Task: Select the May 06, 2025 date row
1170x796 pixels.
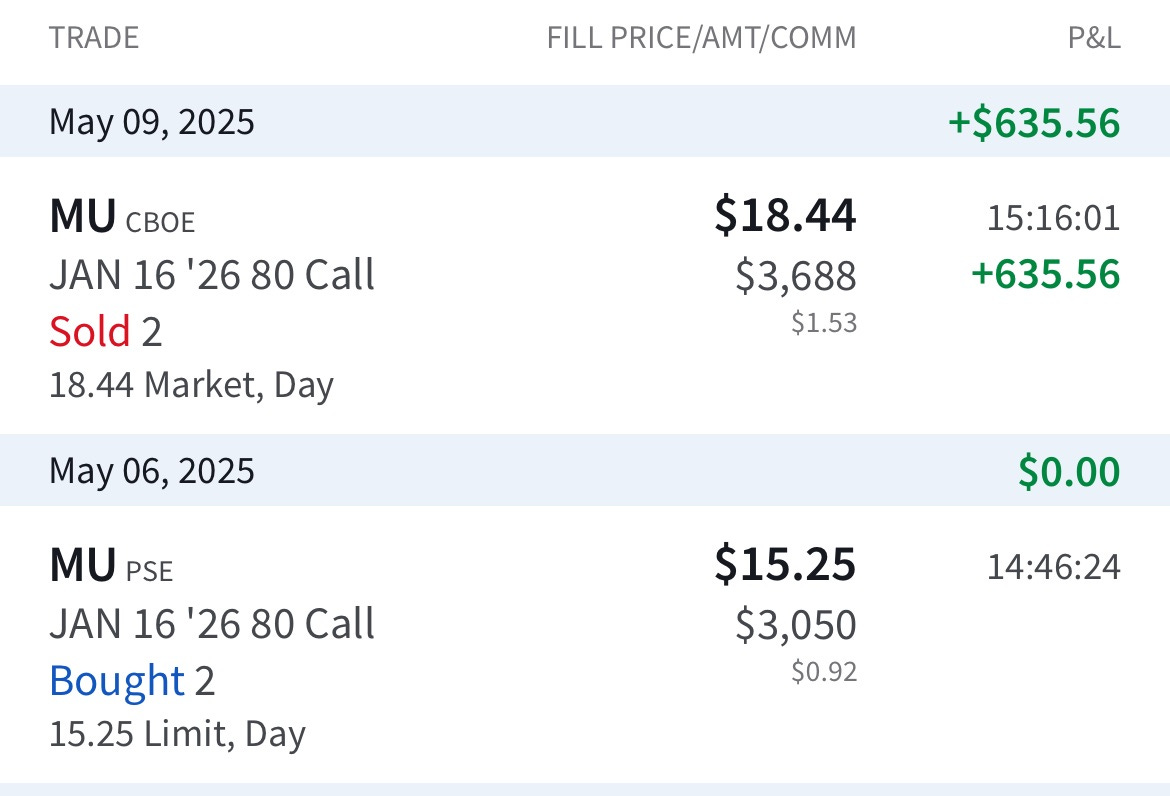Action: (585, 471)
